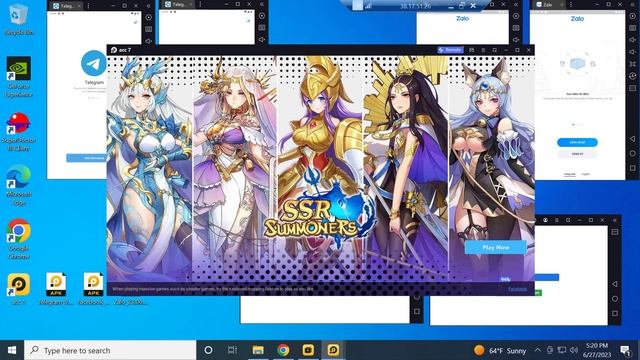The image size is (640, 360).
Task: Collapse the sidebar of the leftmost Telegram window
Action: [x=149, y=6]
